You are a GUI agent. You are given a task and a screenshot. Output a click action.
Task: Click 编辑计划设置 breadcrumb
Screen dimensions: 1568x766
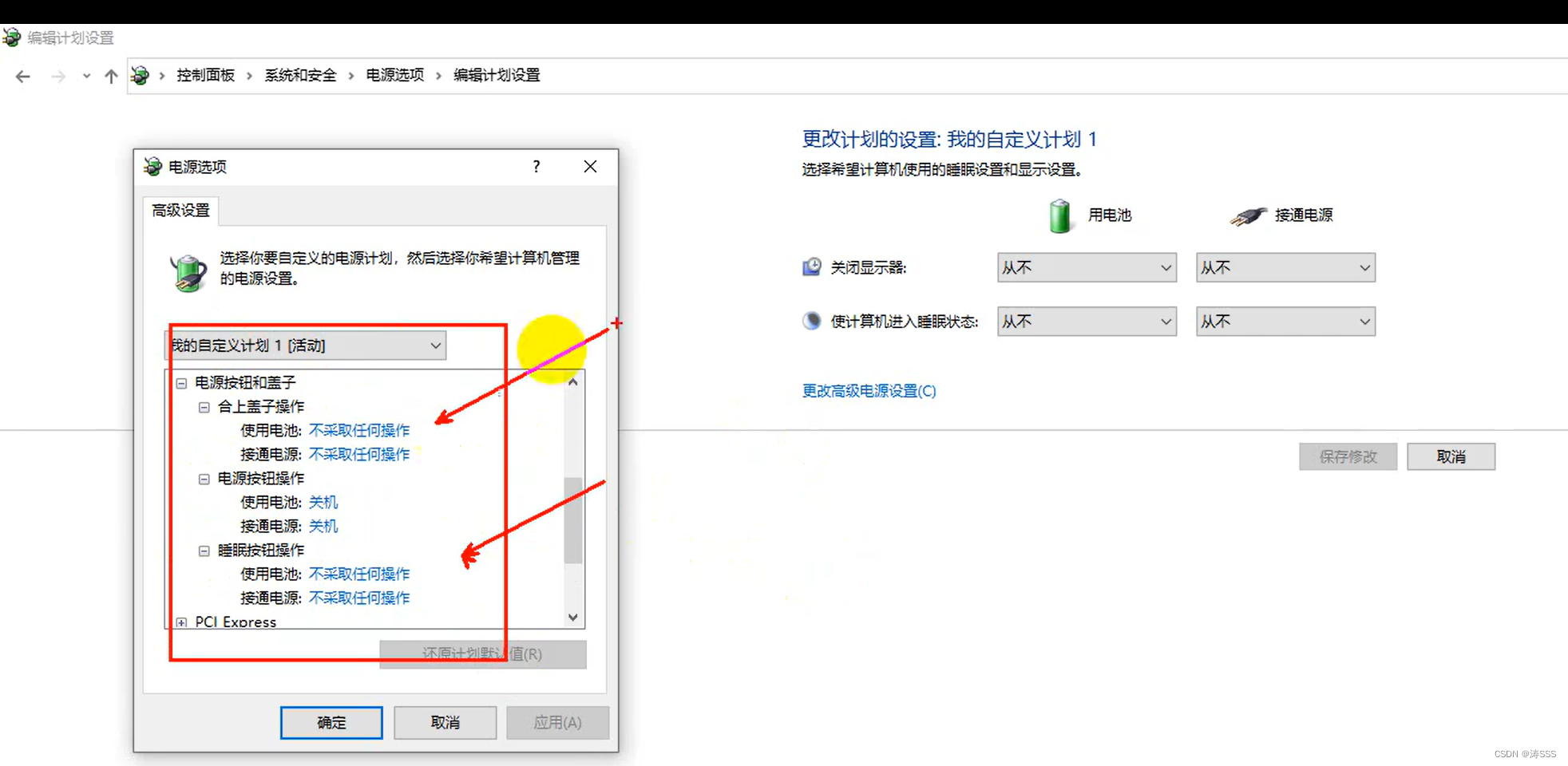(x=497, y=75)
